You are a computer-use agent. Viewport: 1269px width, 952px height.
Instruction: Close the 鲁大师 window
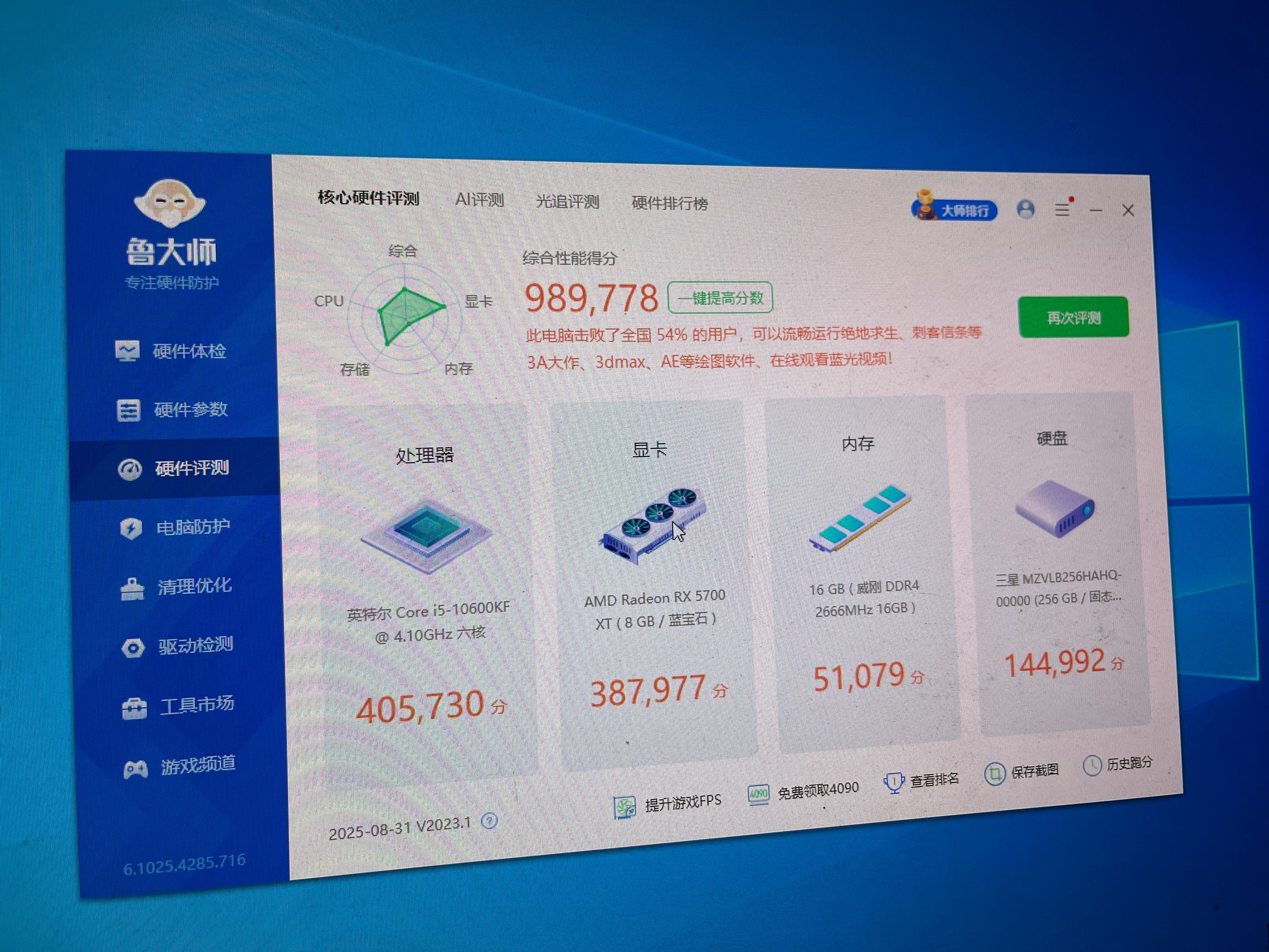[x=1129, y=211]
